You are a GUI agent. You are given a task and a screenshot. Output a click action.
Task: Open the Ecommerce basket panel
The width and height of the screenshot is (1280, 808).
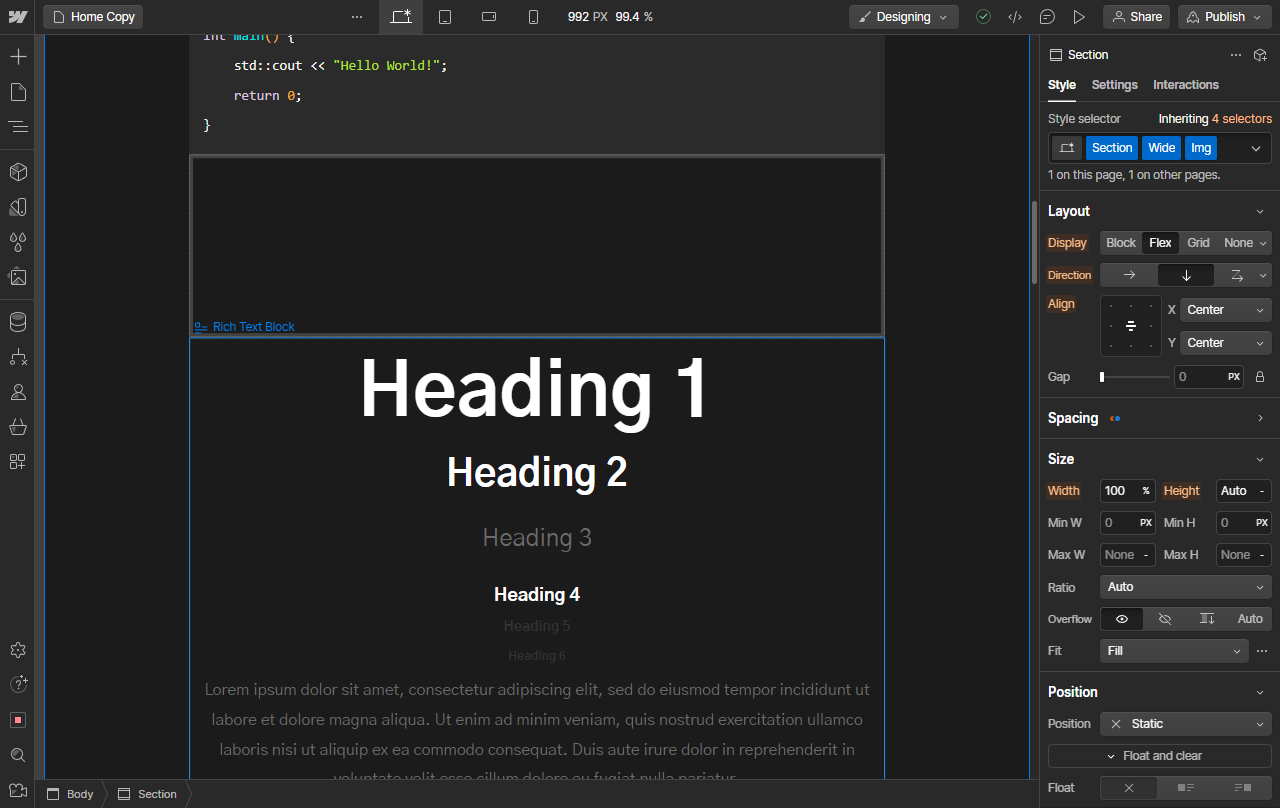[17, 427]
